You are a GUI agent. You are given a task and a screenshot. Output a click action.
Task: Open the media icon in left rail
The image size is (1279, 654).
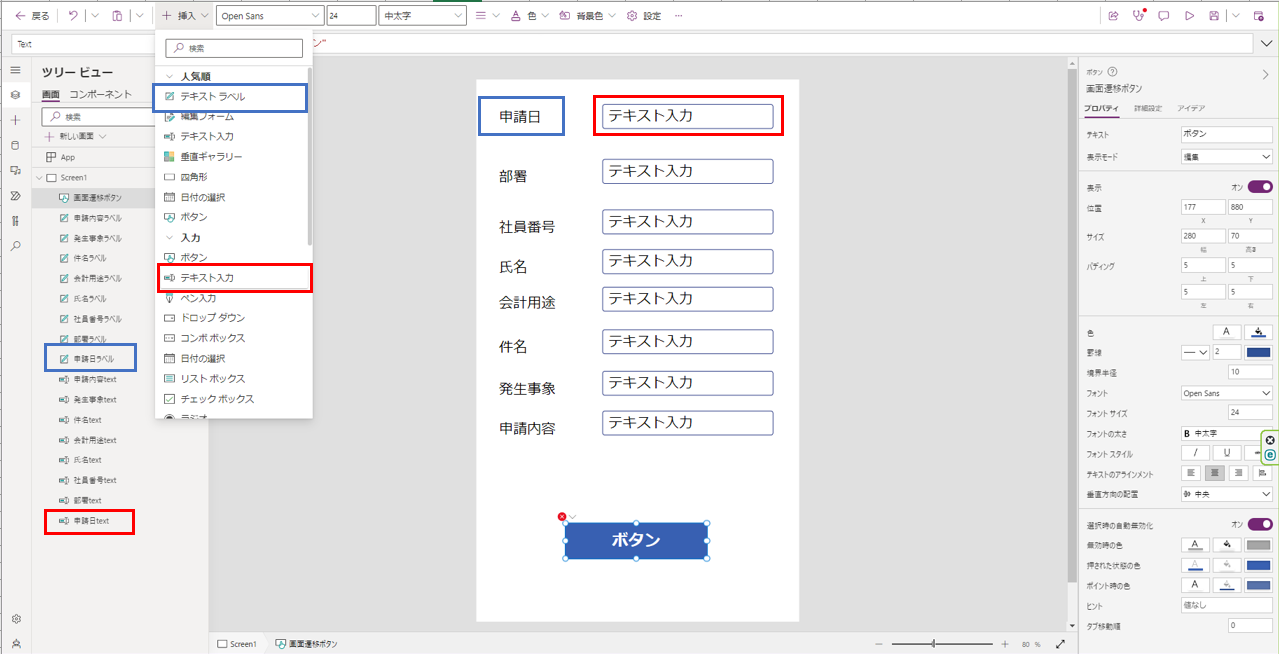click(15, 170)
